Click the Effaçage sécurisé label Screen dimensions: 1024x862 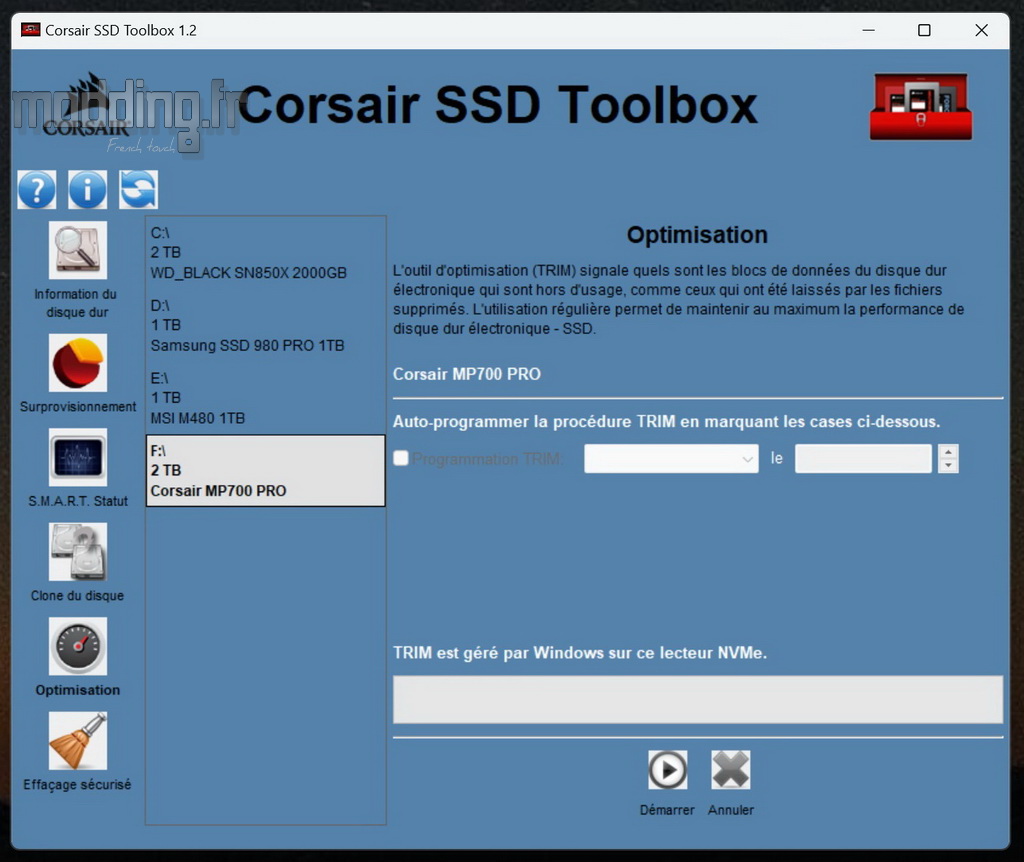tap(78, 784)
